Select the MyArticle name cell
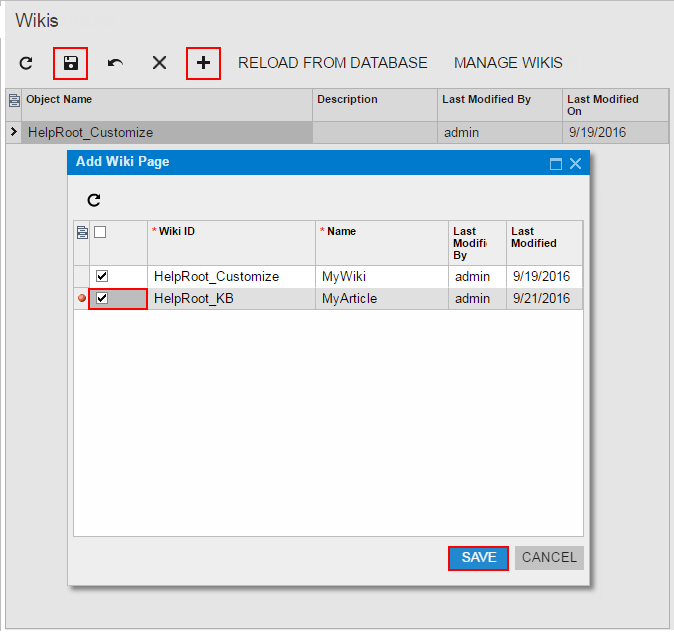This screenshot has width=674, height=632. pos(381,298)
